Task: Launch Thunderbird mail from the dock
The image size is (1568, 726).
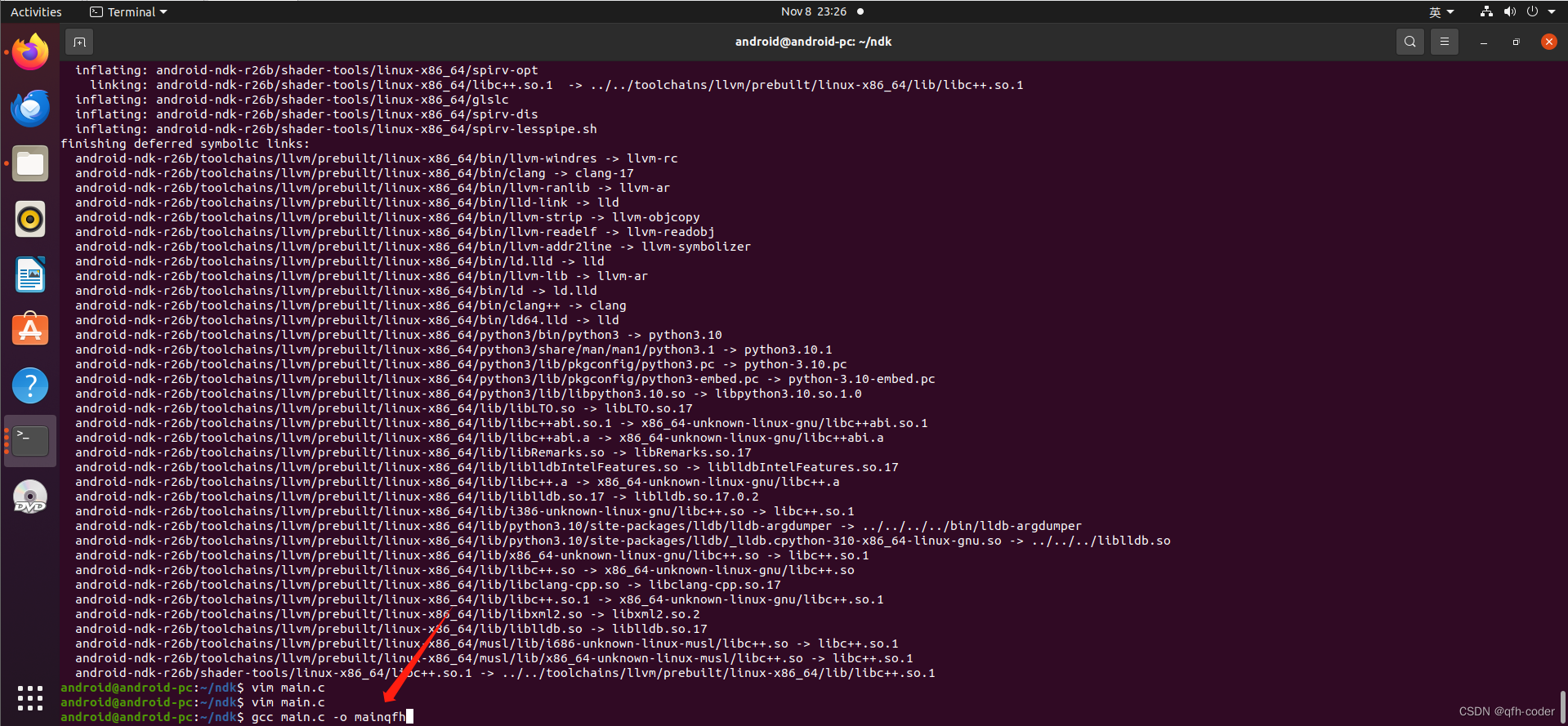Action: 30,108
